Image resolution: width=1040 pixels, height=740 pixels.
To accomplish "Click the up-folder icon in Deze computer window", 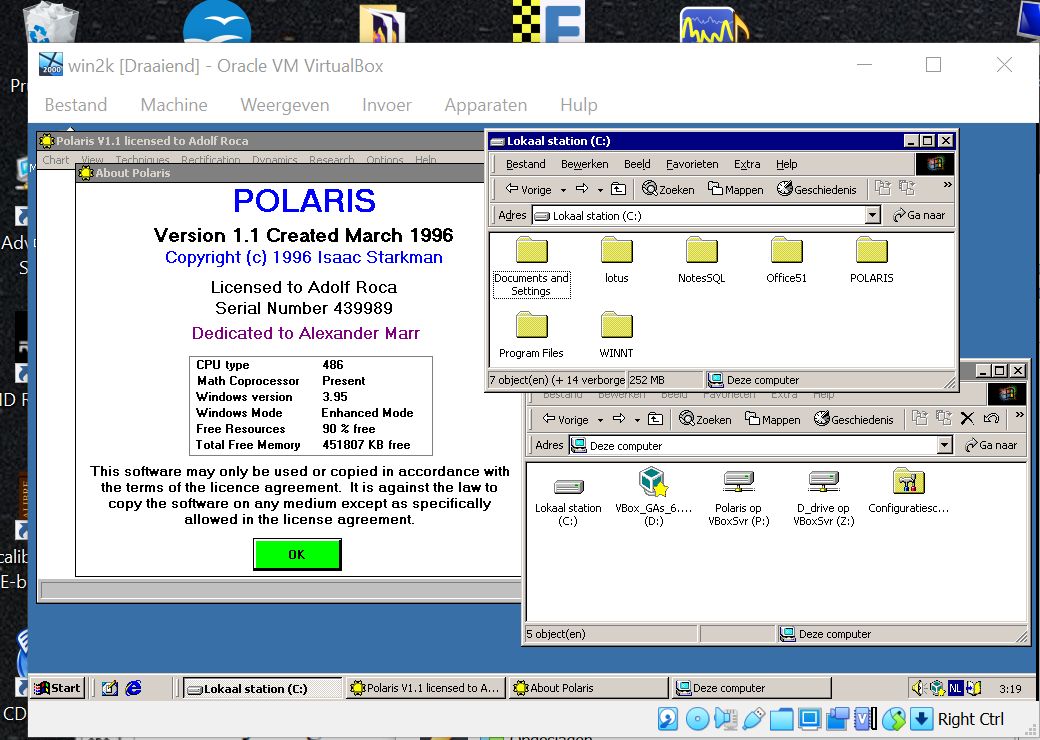I will coord(655,420).
